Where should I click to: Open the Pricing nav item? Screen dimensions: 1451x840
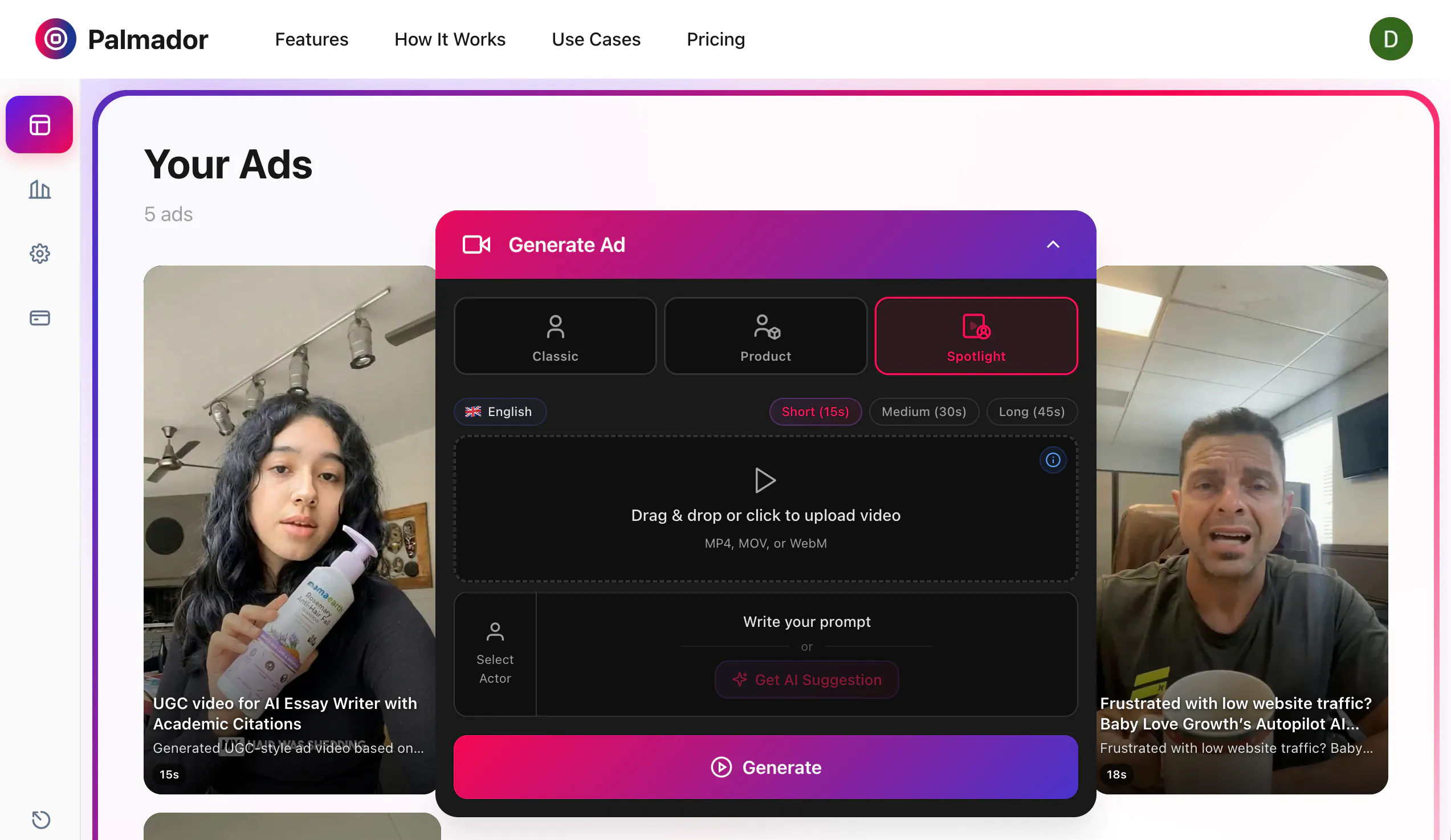(716, 39)
